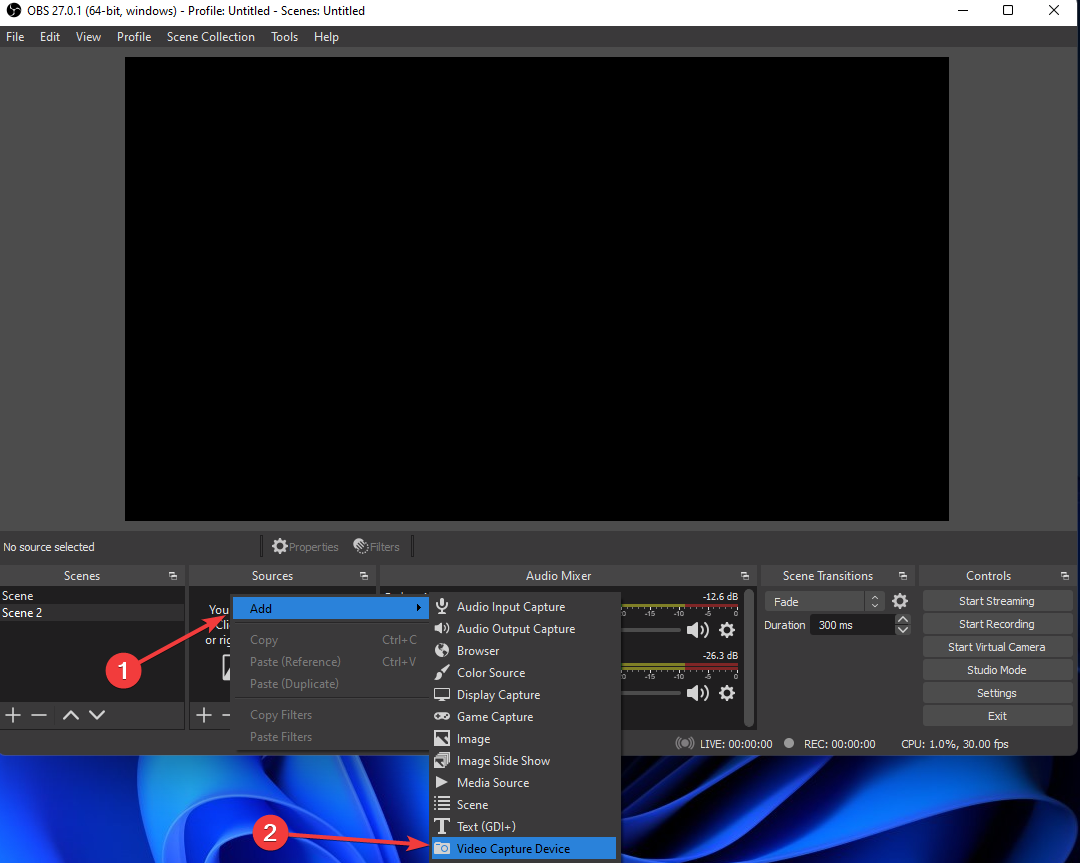The image size is (1080, 863).
Task: Click the Video Capture Device camera icon
Action: (x=442, y=849)
